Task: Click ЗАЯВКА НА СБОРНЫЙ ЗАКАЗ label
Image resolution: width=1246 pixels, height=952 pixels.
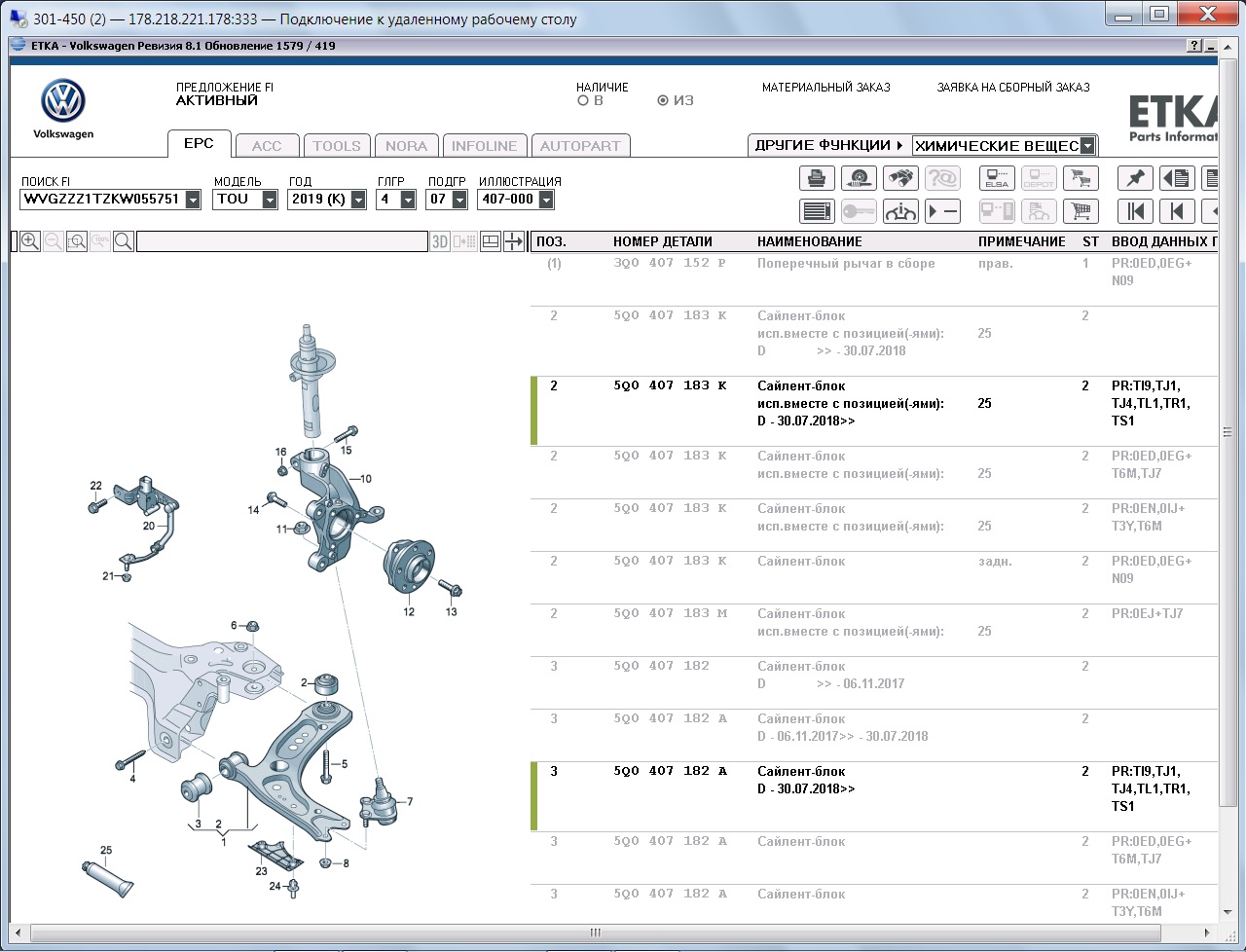Action: [x=1013, y=88]
